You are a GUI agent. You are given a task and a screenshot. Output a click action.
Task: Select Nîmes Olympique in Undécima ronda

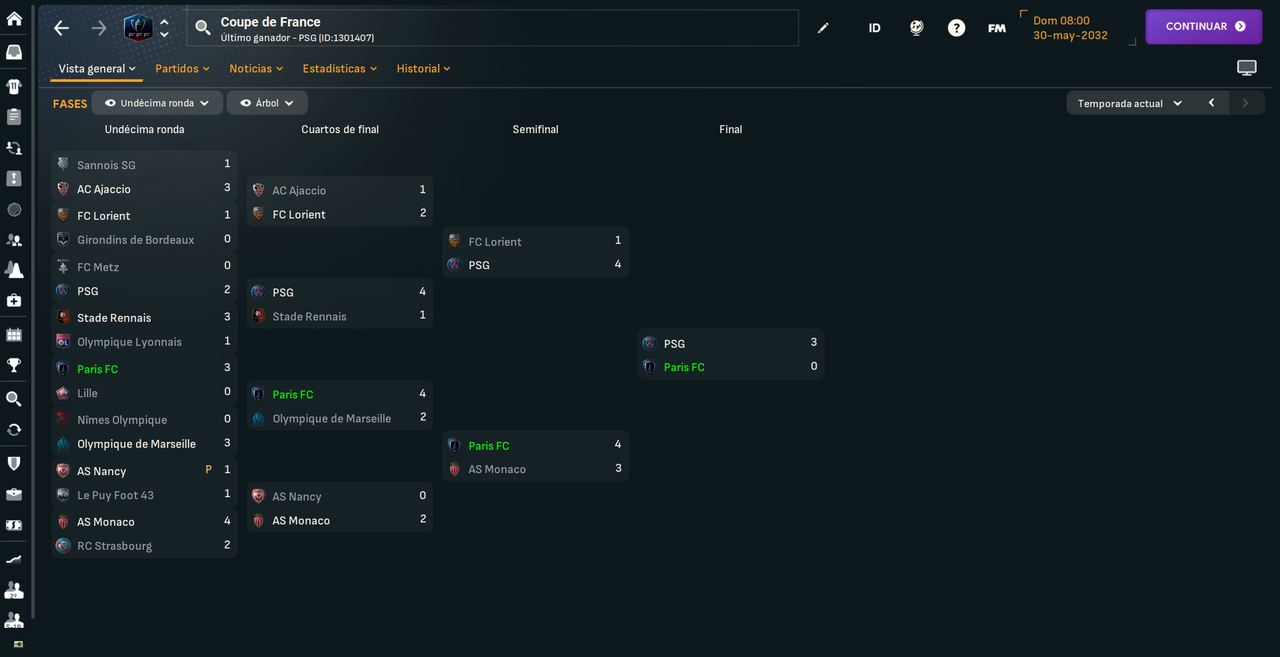(x=122, y=421)
